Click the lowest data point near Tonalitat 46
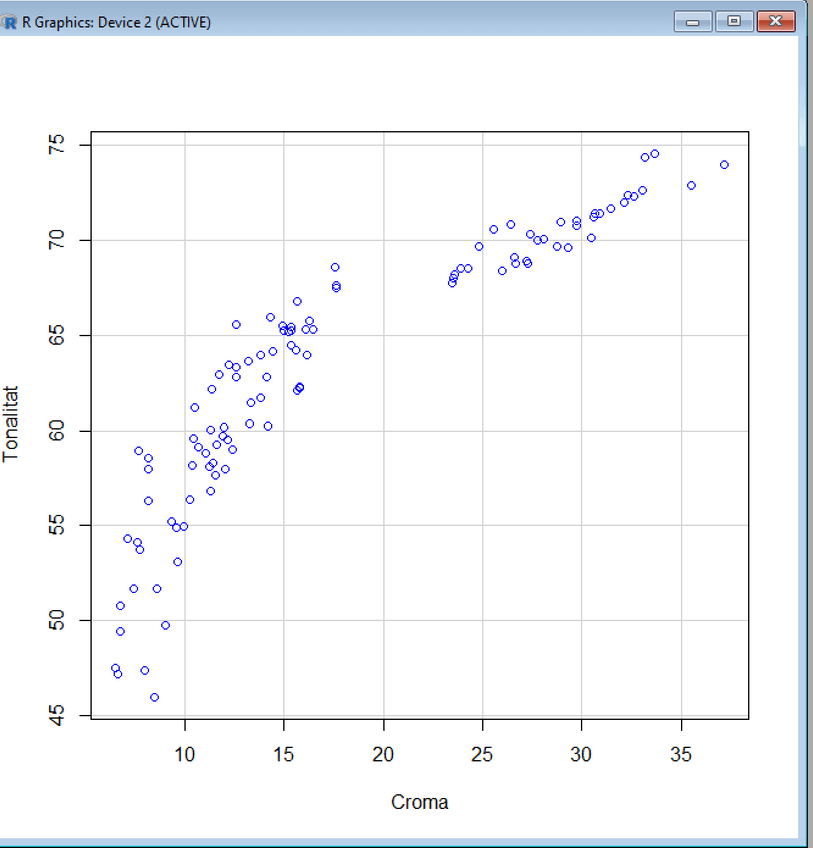The image size is (813, 848). tap(154, 697)
